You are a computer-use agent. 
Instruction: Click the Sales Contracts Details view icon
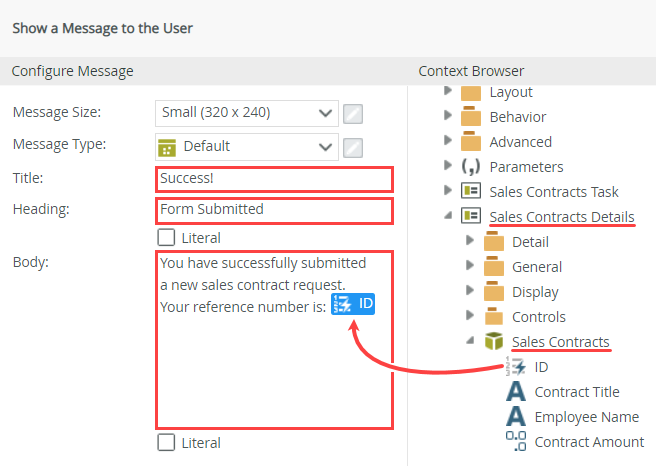coord(471,216)
